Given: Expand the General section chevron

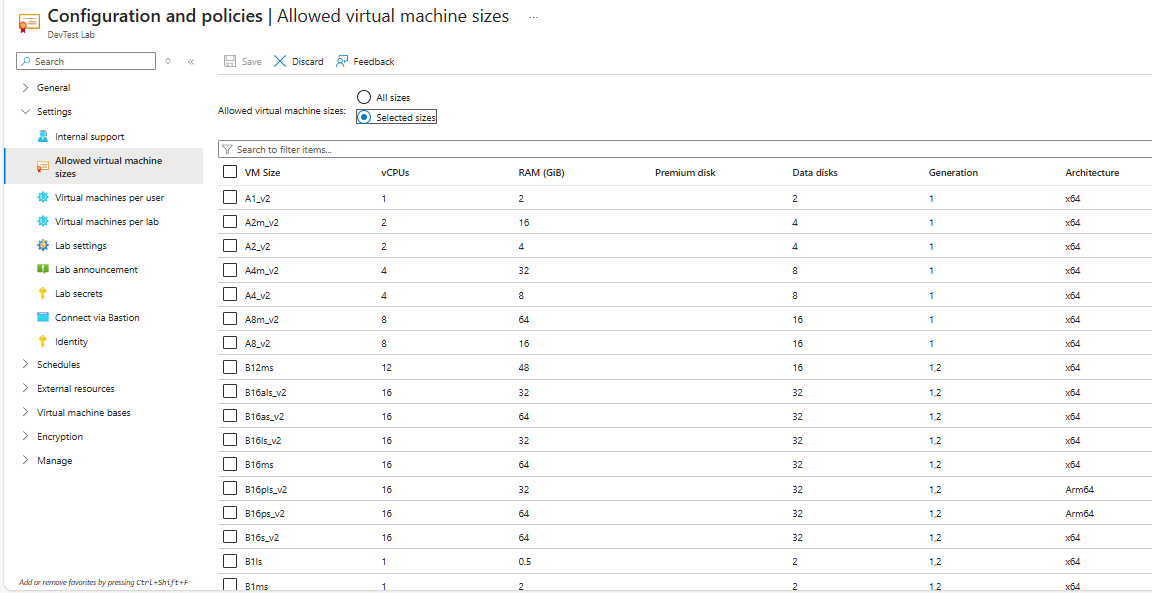Looking at the screenshot, I should 26,87.
